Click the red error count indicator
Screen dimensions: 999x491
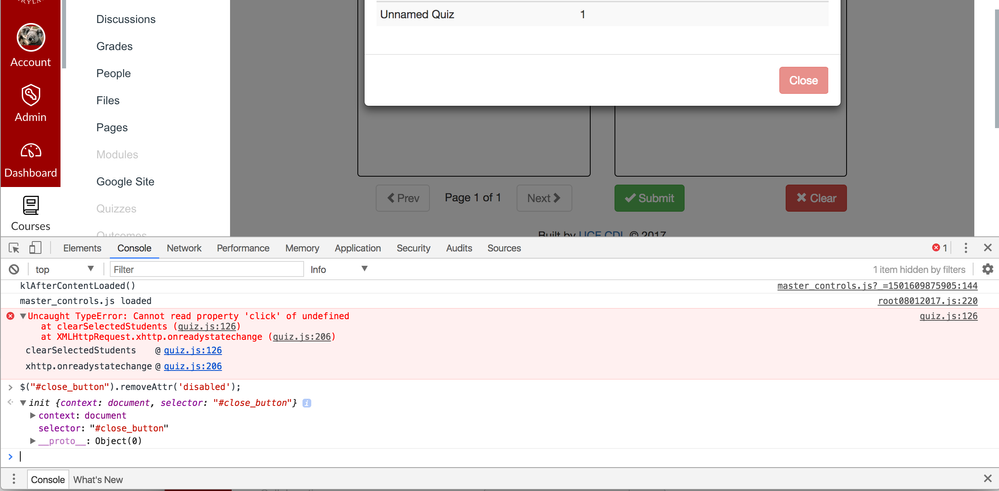939,248
